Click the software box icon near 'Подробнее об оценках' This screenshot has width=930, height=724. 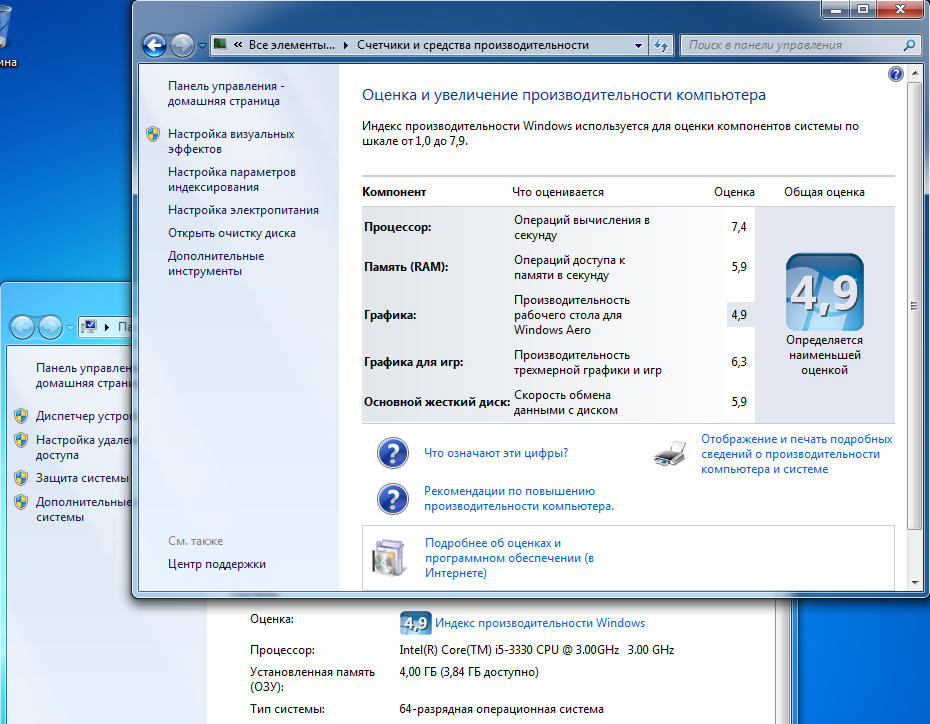click(x=389, y=557)
